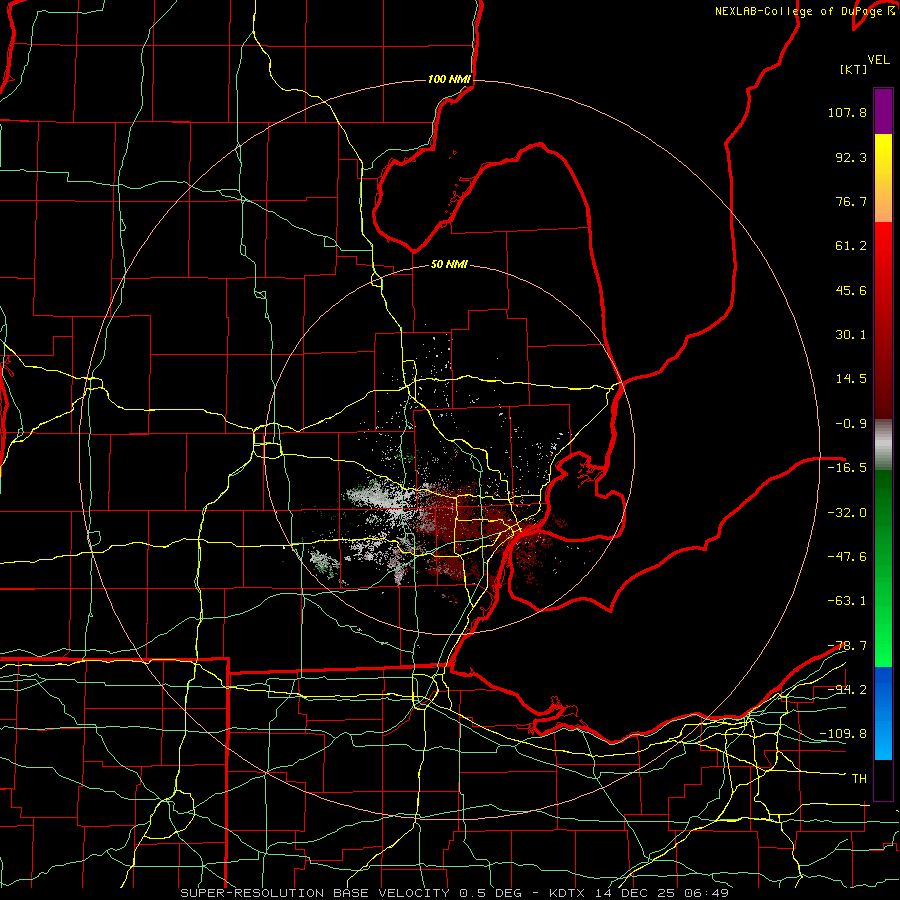The height and width of the screenshot is (900, 900).
Task: Click the 100 NMI range ring label
Action: 449,79
